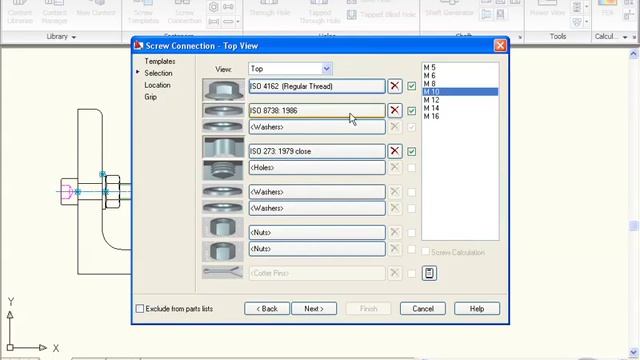Click the flanged hex screw thumbnail icon
The height and width of the screenshot is (360, 640).
223,89
